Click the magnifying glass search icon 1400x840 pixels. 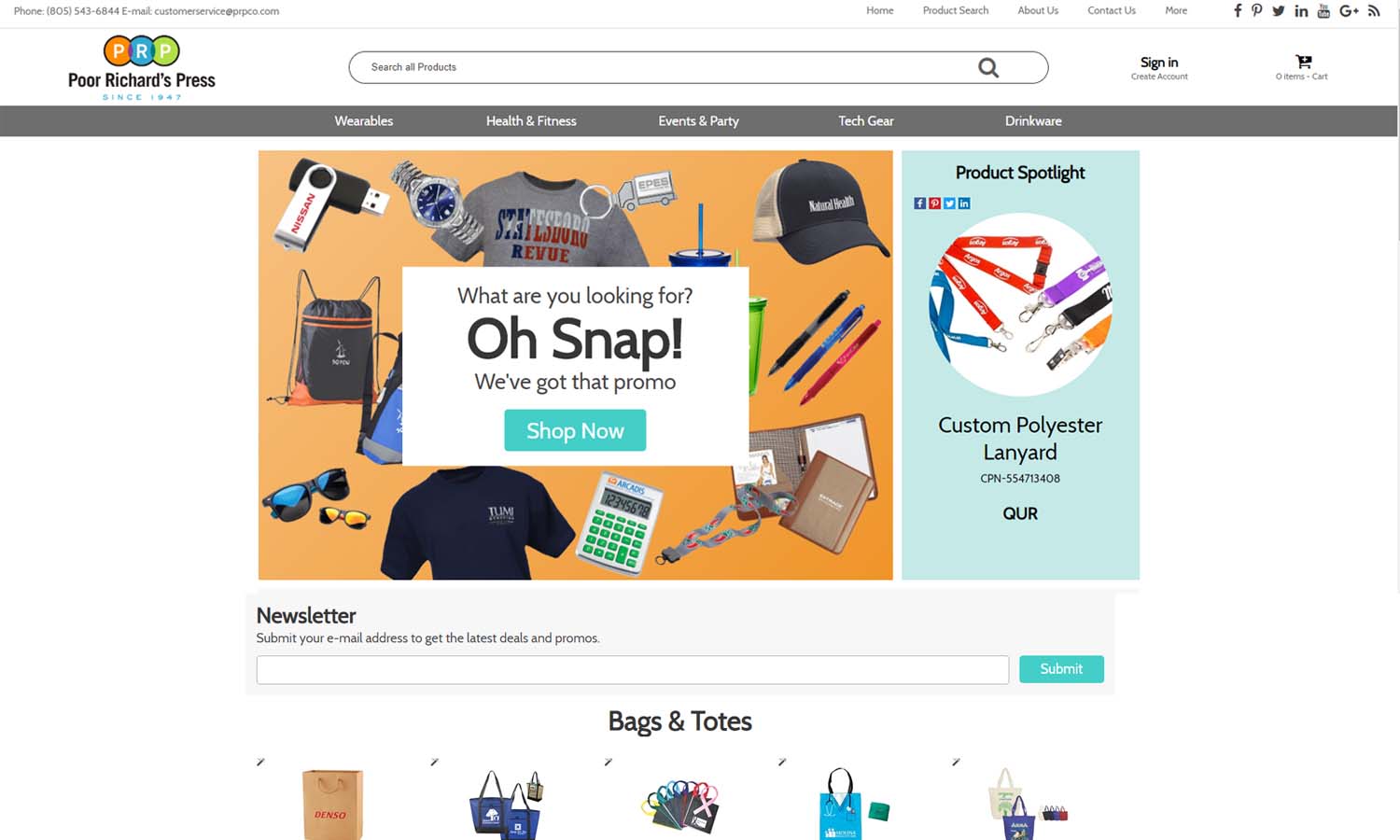click(x=988, y=67)
